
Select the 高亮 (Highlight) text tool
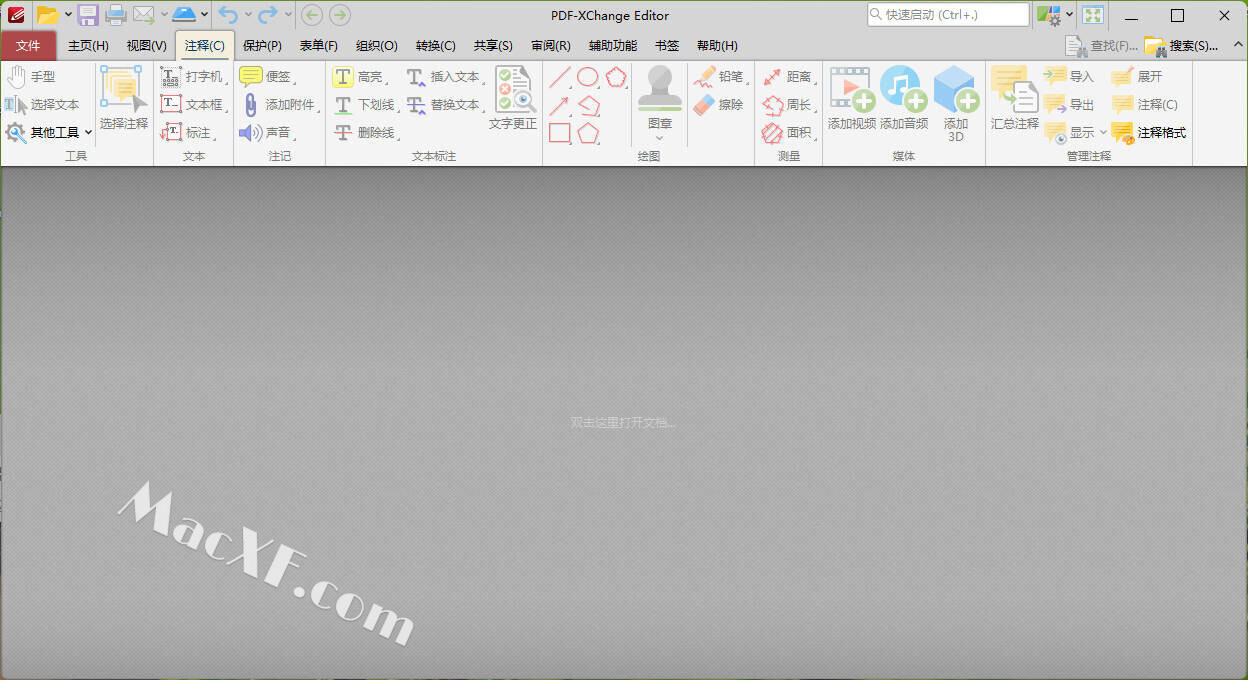click(x=358, y=77)
